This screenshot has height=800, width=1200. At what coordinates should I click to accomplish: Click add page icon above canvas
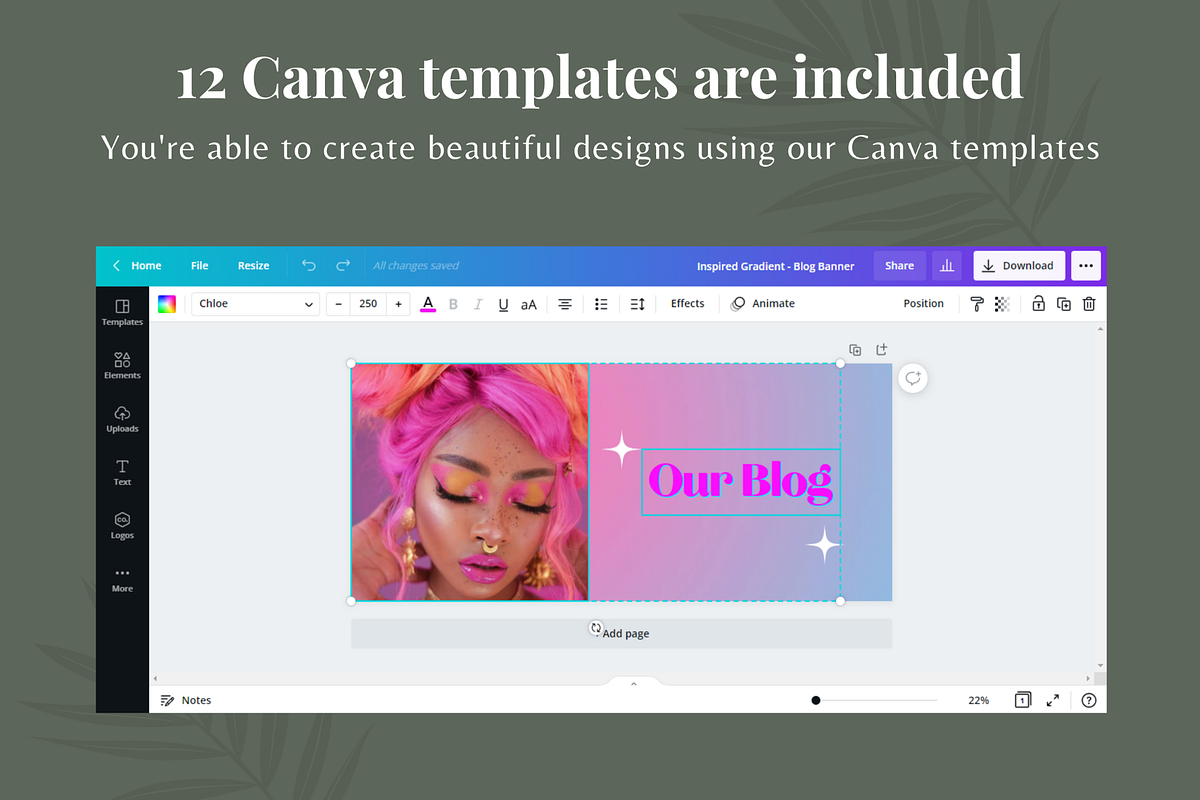(x=881, y=350)
